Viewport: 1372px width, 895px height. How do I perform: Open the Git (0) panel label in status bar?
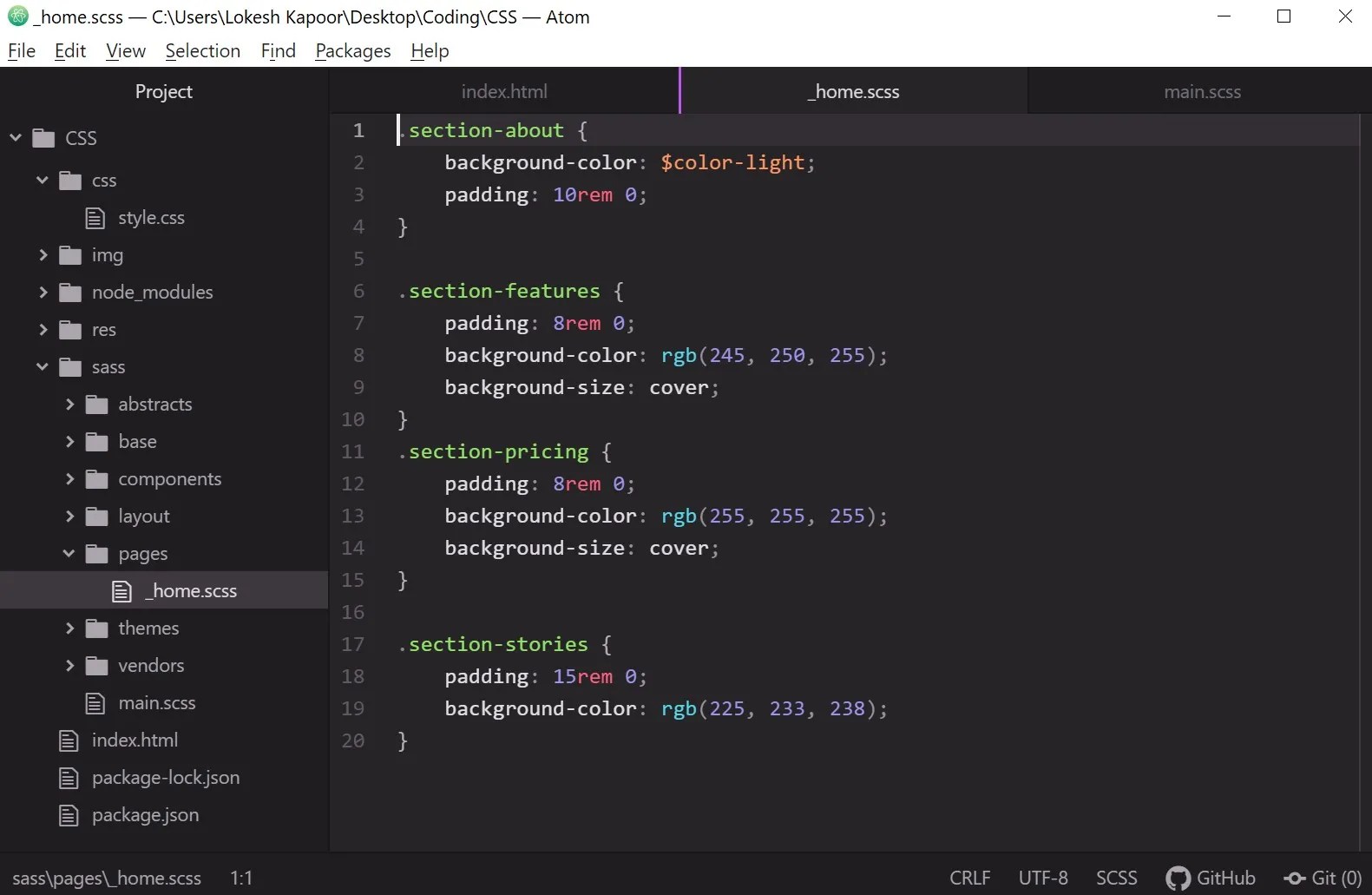click(x=1336, y=879)
